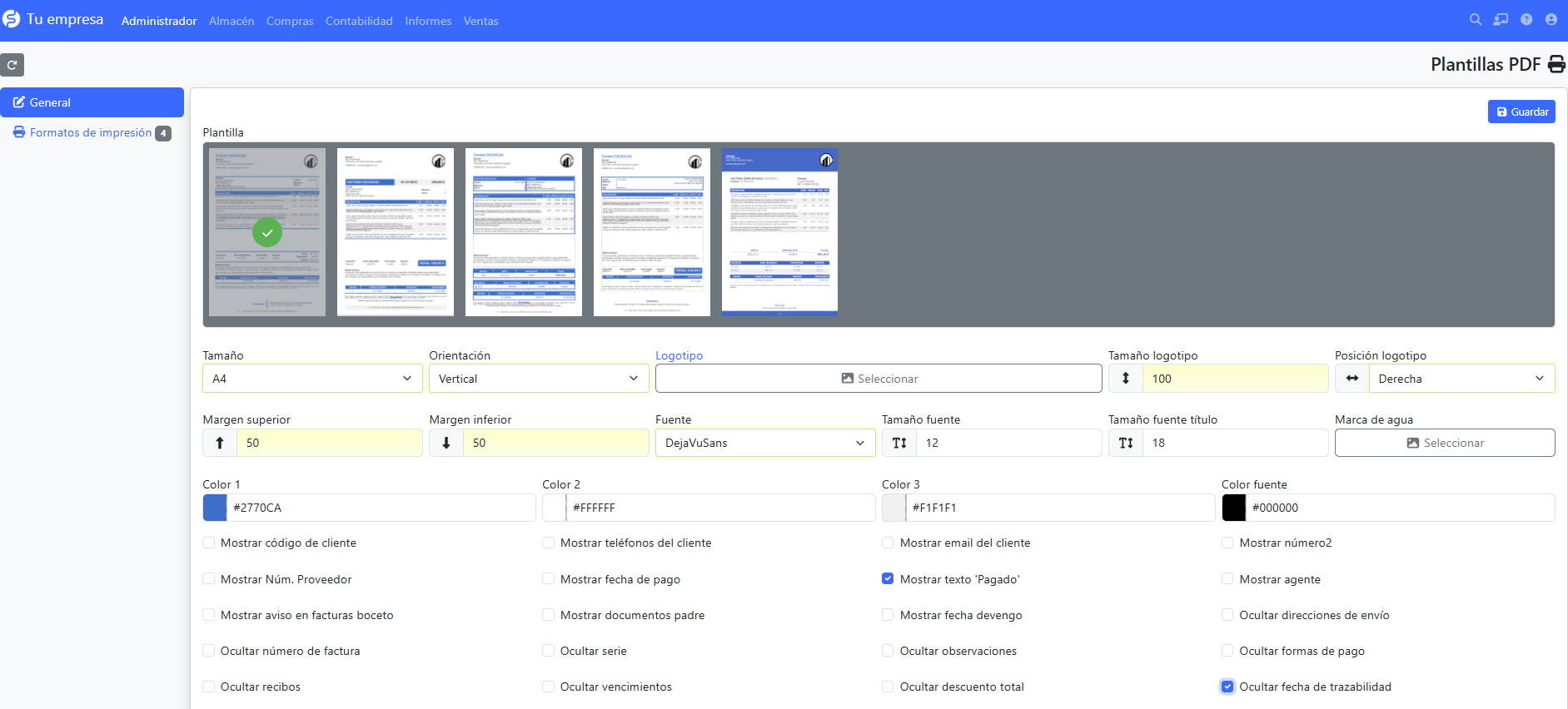This screenshot has height=709, width=1568.
Task: Enable Mostrar fecha de pago
Action: click(549, 578)
